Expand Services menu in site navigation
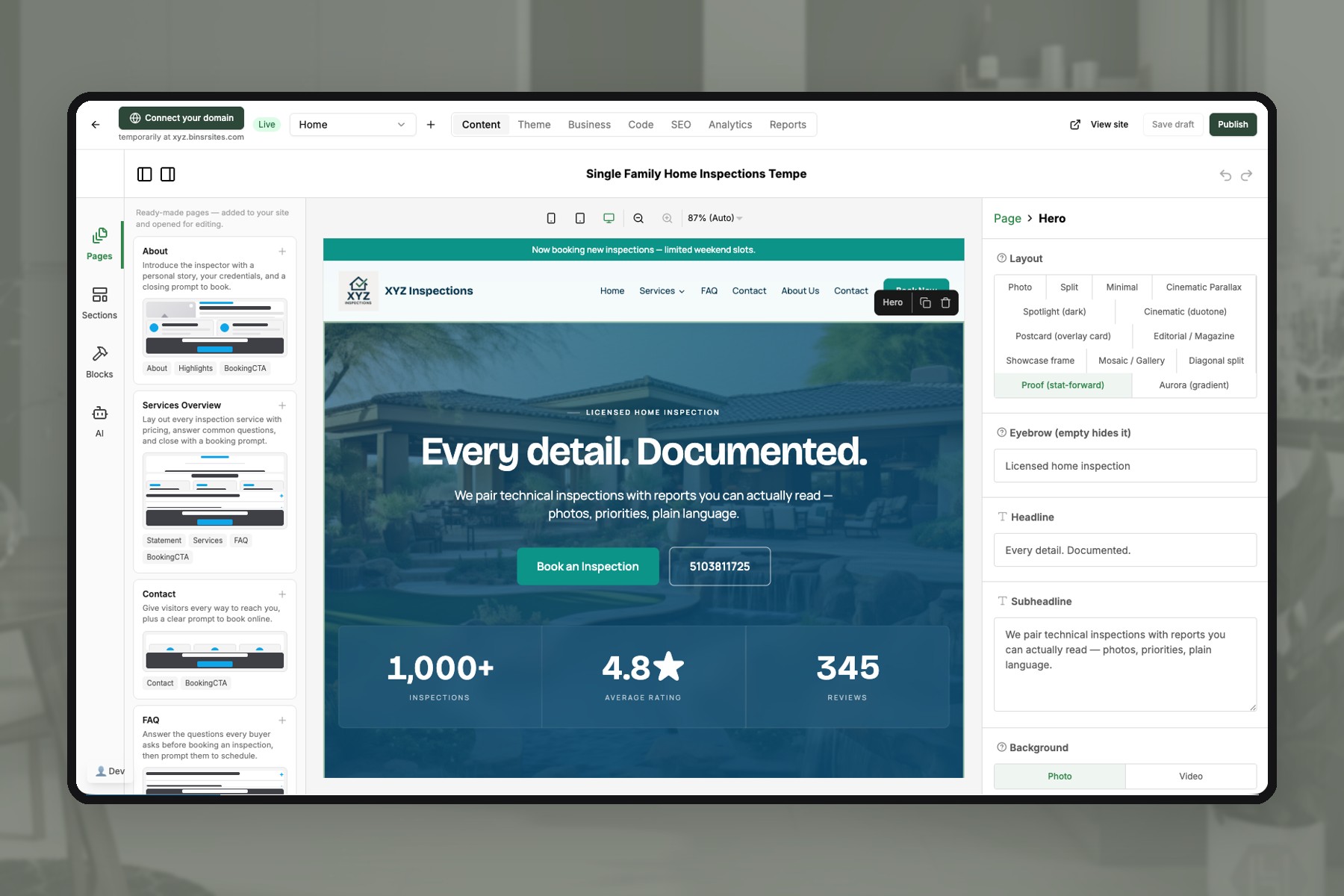1344x896 pixels. click(x=662, y=291)
